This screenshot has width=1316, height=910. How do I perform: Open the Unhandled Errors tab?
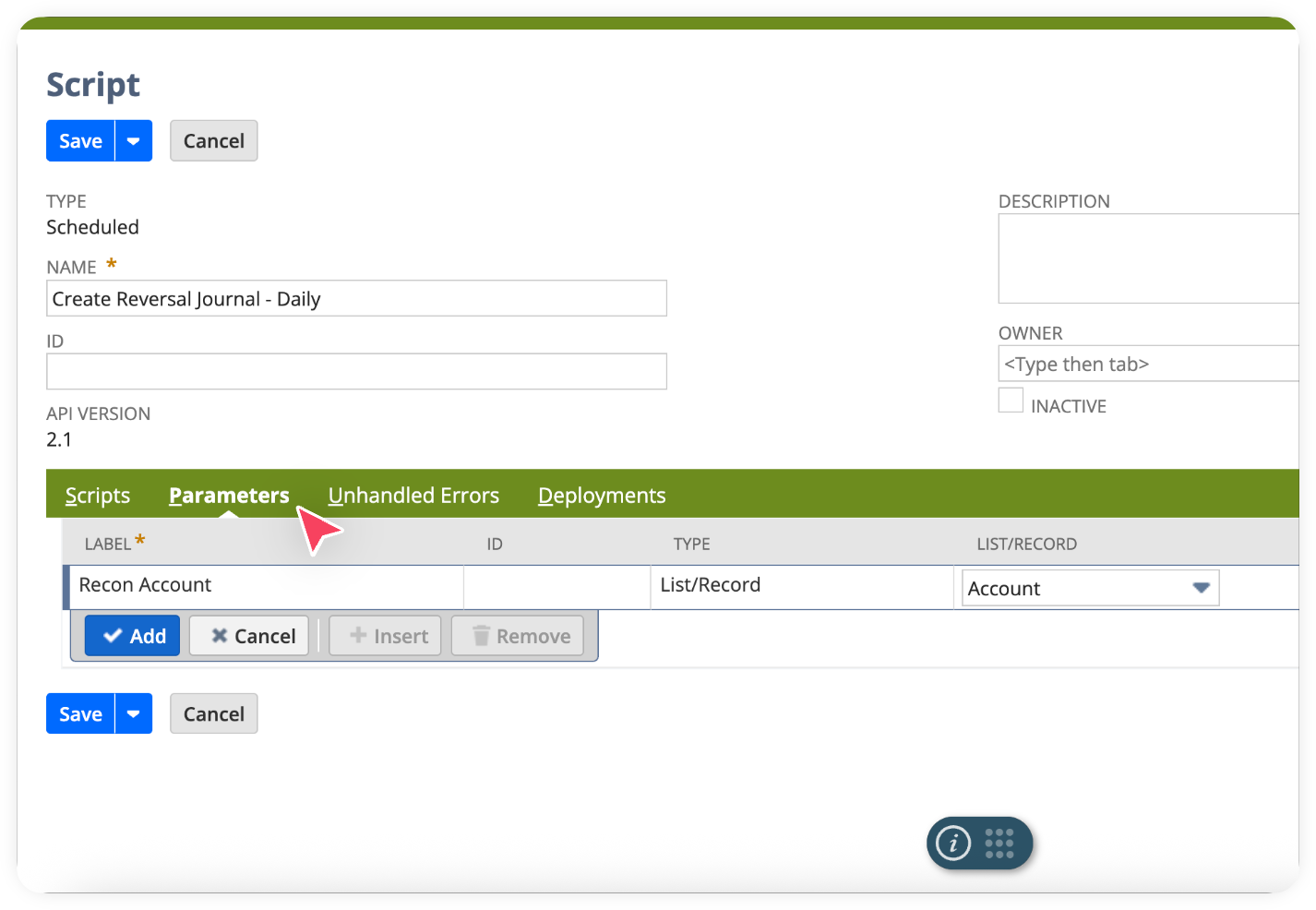(x=413, y=495)
